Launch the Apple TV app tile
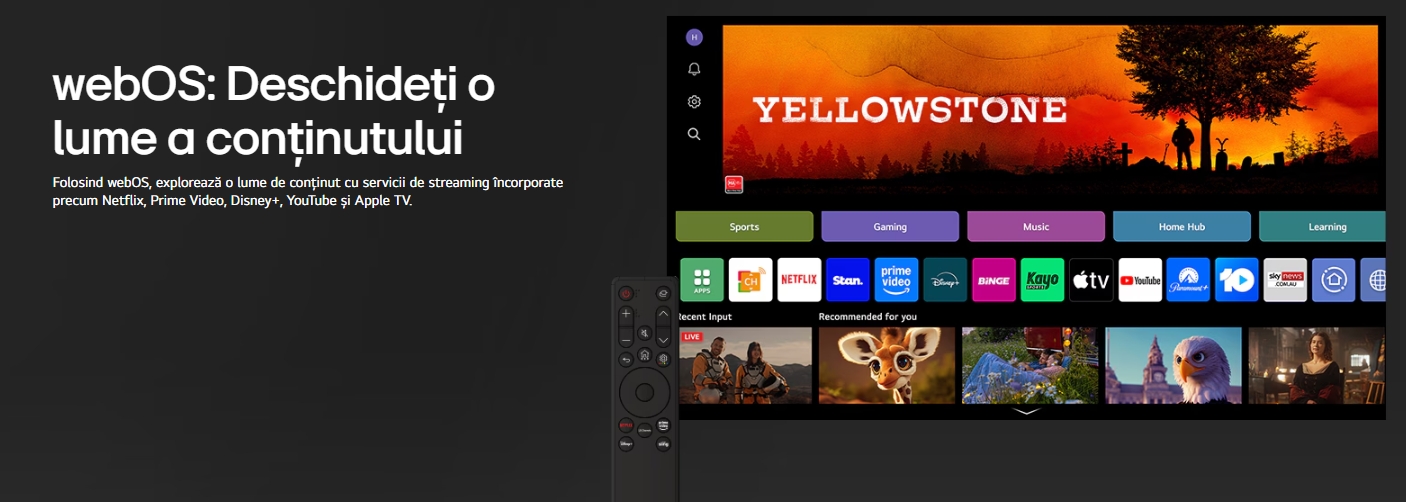This screenshot has width=1406, height=502. tap(1091, 280)
